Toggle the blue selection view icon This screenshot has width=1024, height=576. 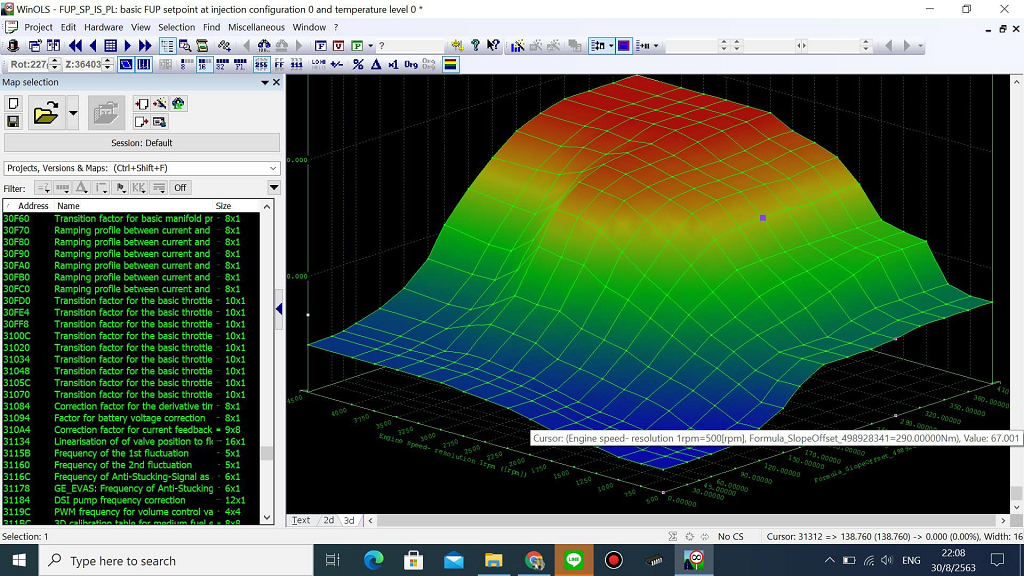(126, 62)
